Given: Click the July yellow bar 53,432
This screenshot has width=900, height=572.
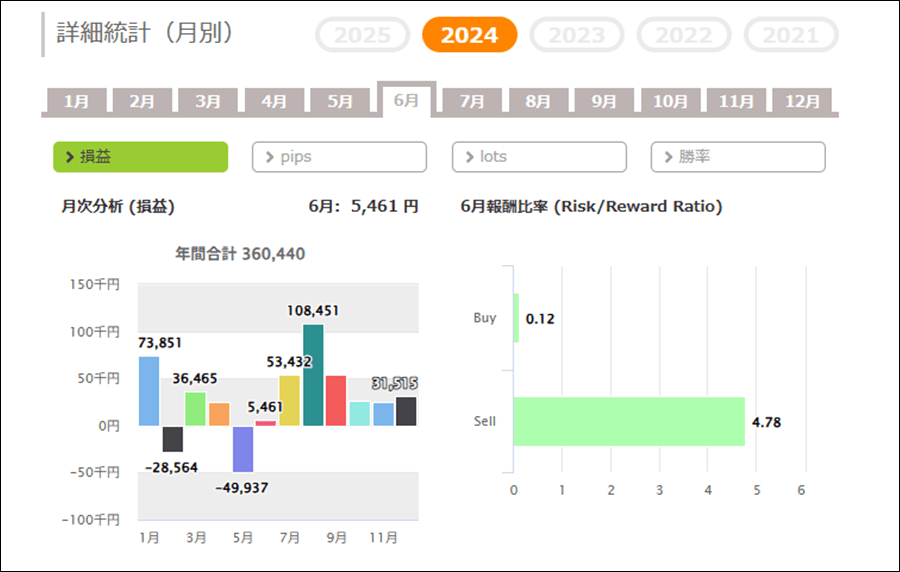Looking at the screenshot, I should click(289, 401).
